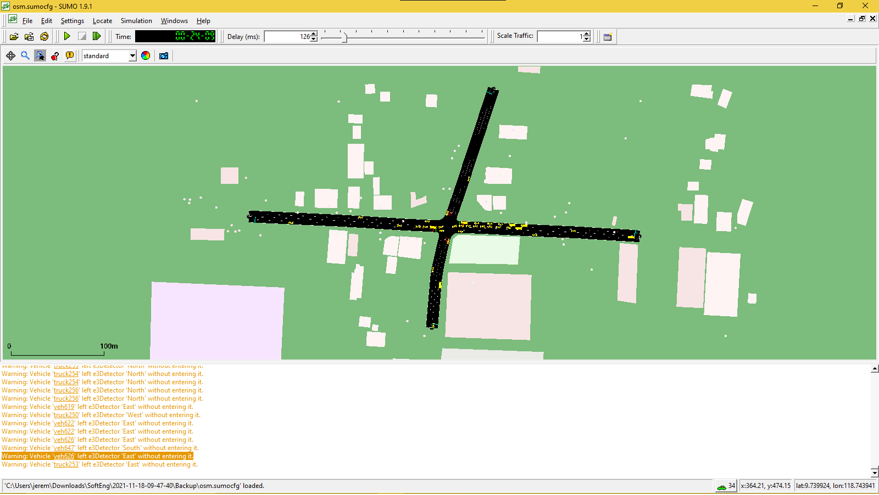Open simulation file icon
Viewport: 879px width, 495px height.
[14, 37]
